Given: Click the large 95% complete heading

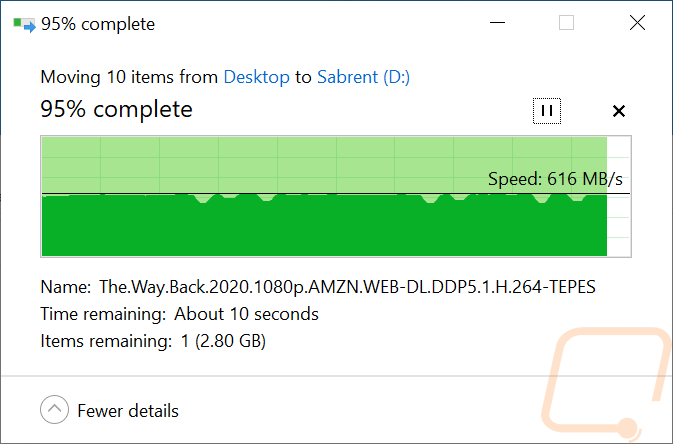Looking at the screenshot, I should coord(116,109).
